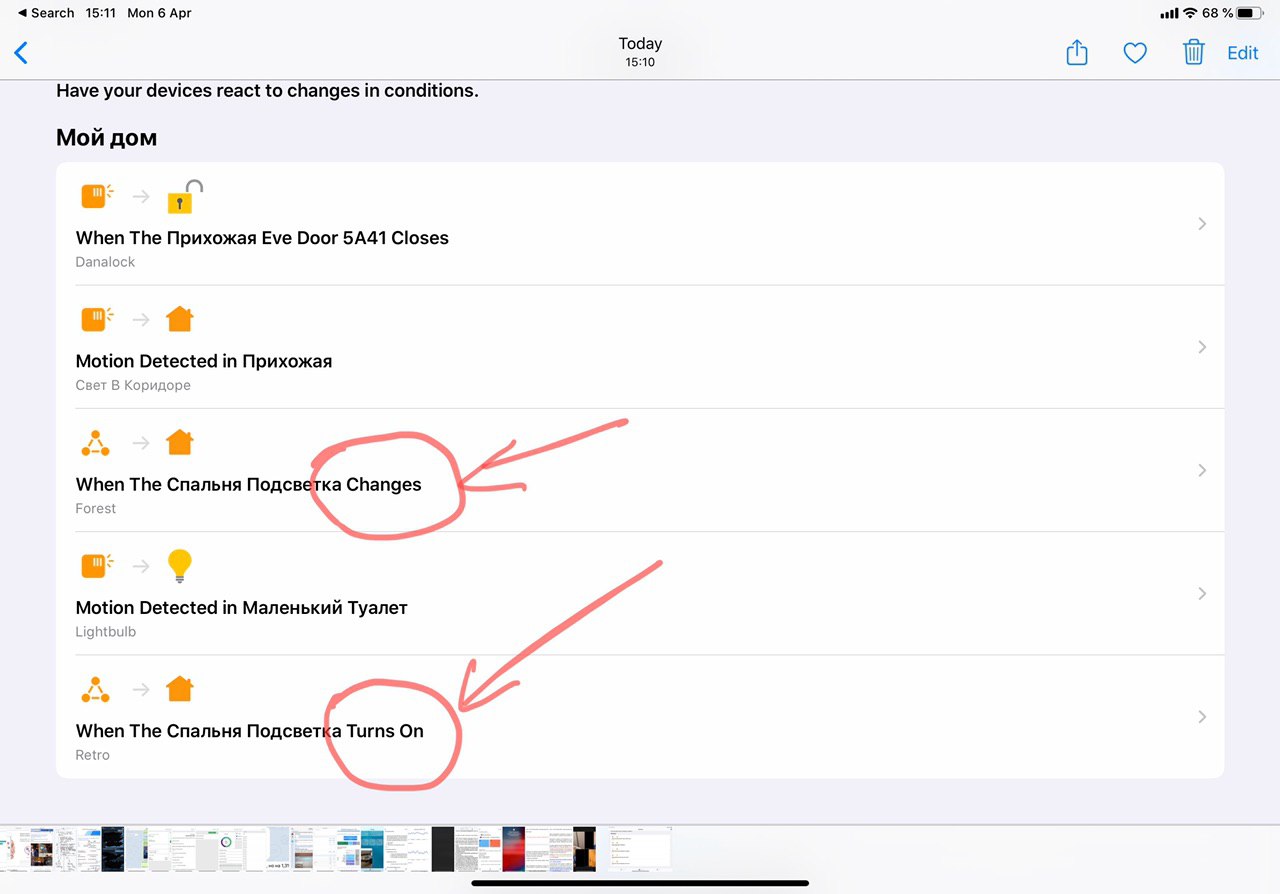Tap the Wi-Fi icon in the status bar

coord(1190,13)
